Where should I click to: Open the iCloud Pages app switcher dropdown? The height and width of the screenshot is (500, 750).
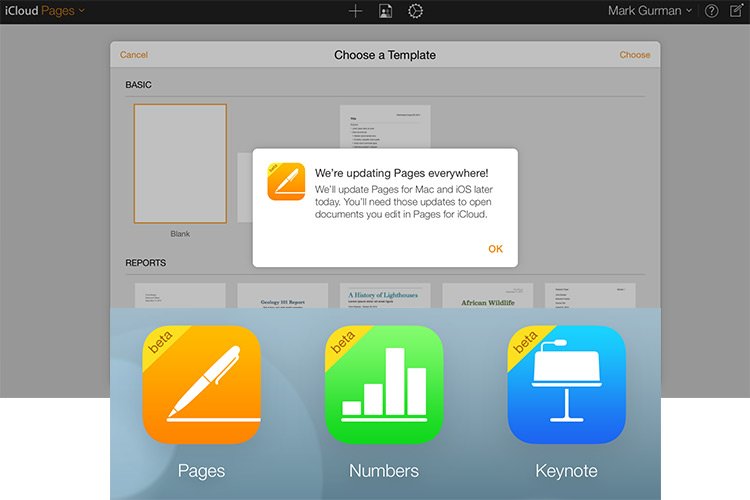click(x=44, y=11)
